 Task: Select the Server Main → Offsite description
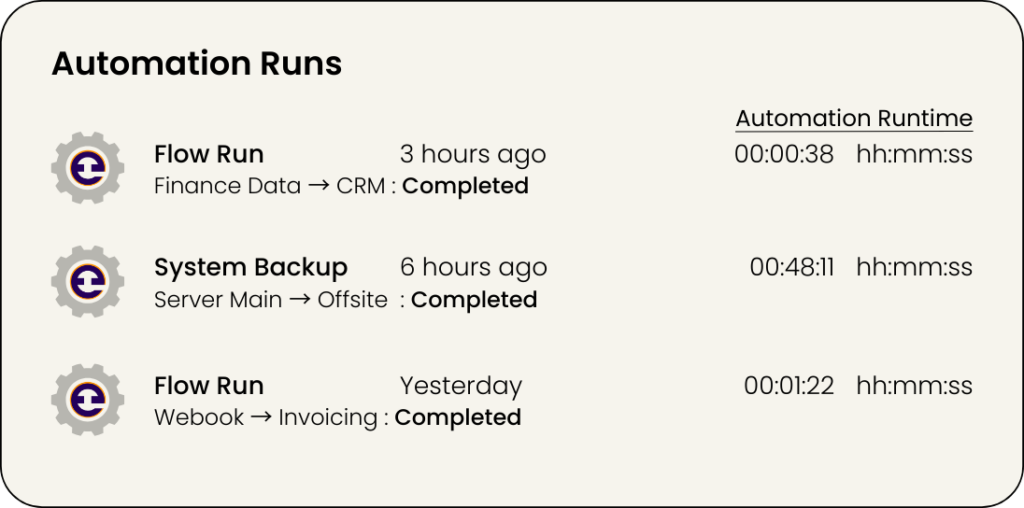point(270,300)
